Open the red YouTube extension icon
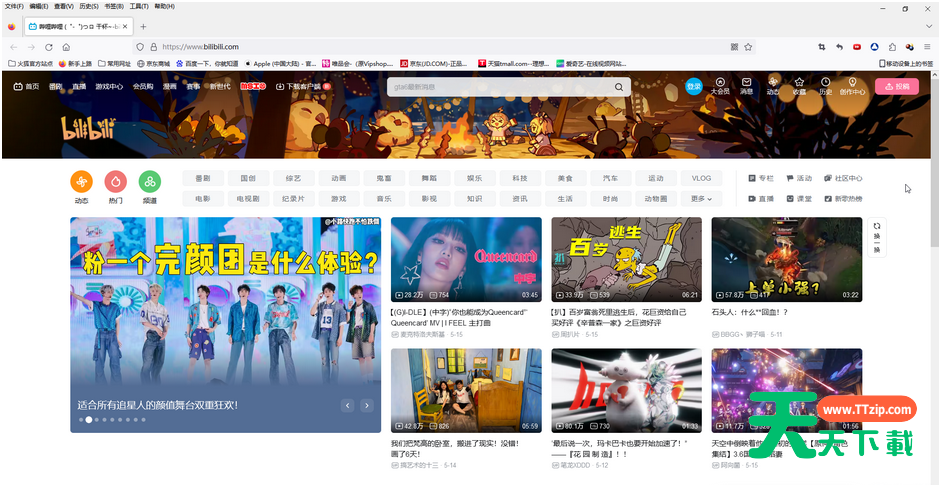 [x=857, y=47]
